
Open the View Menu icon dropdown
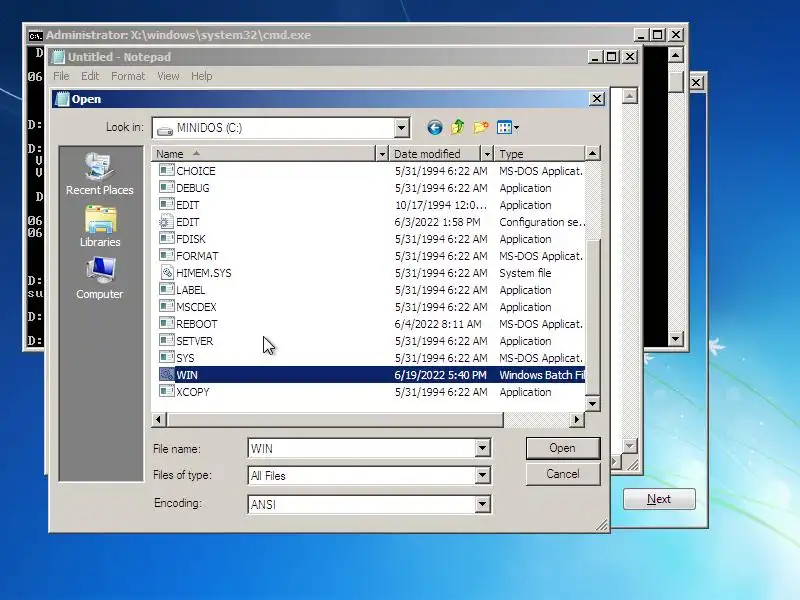pyautogui.click(x=508, y=127)
